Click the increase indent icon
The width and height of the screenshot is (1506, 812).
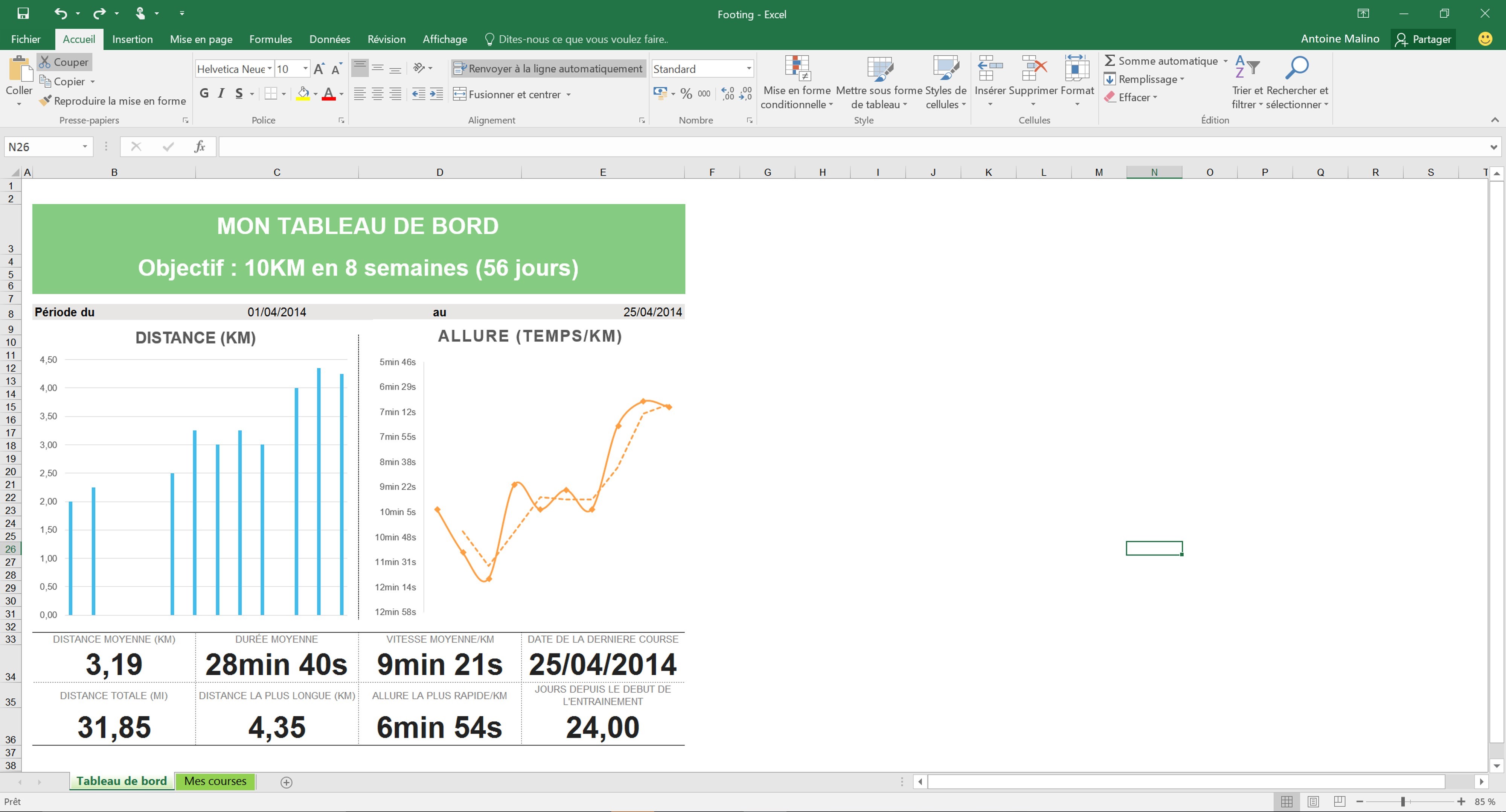437,94
